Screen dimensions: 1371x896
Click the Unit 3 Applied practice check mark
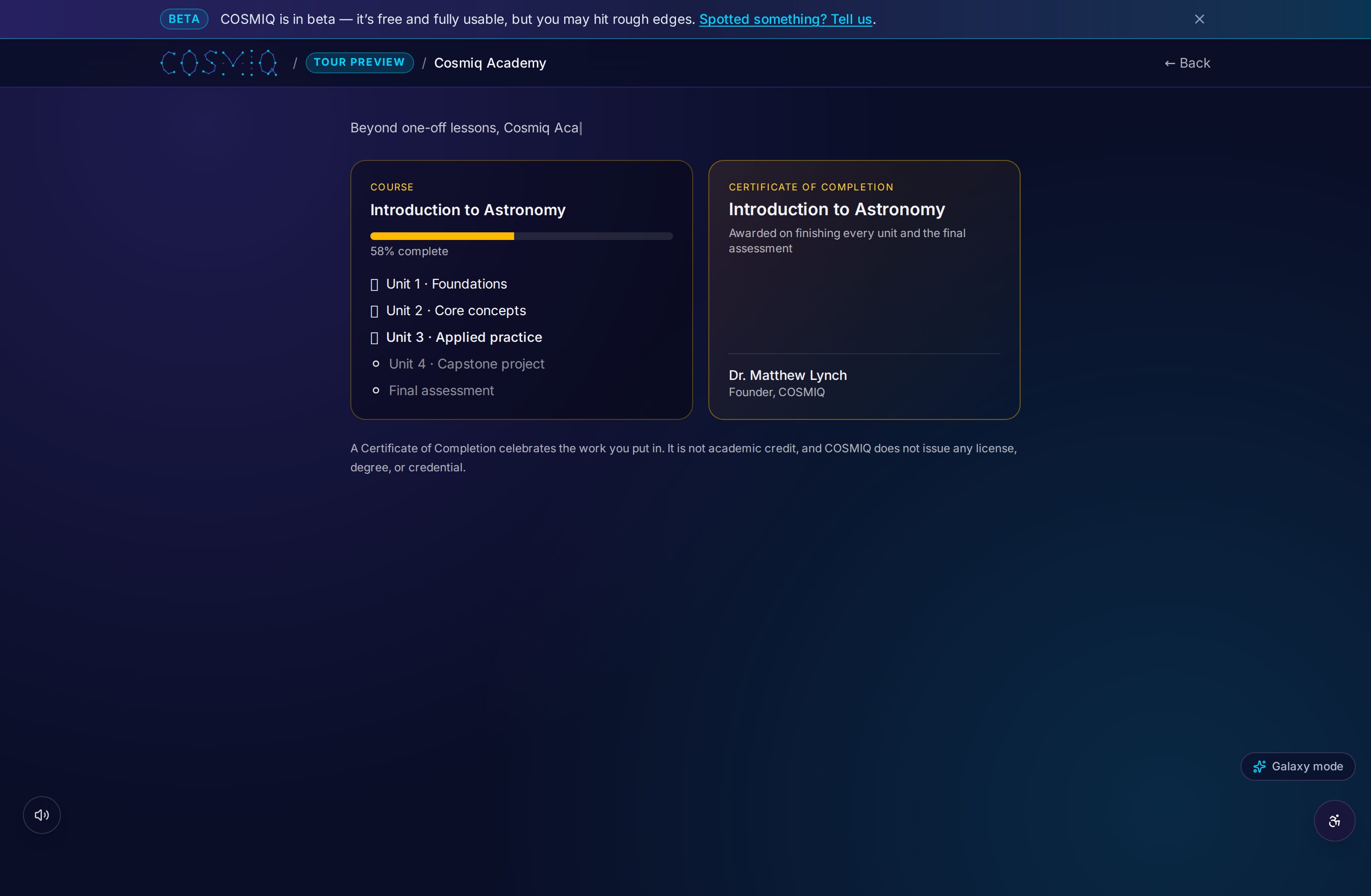coord(375,338)
